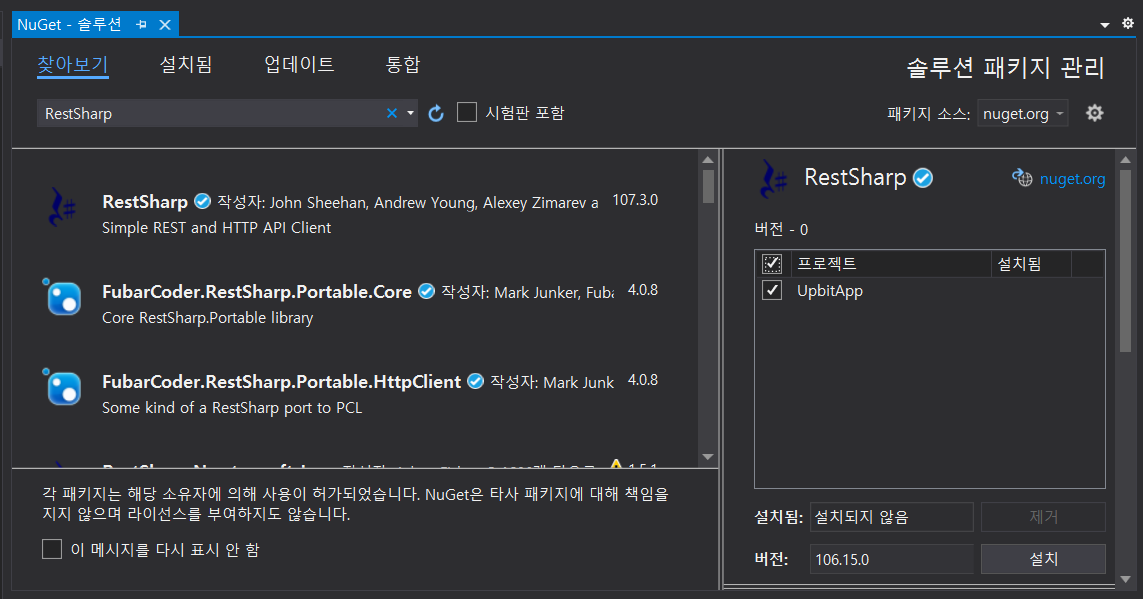
Task: Open the nuget.org link
Action: coord(1072,179)
